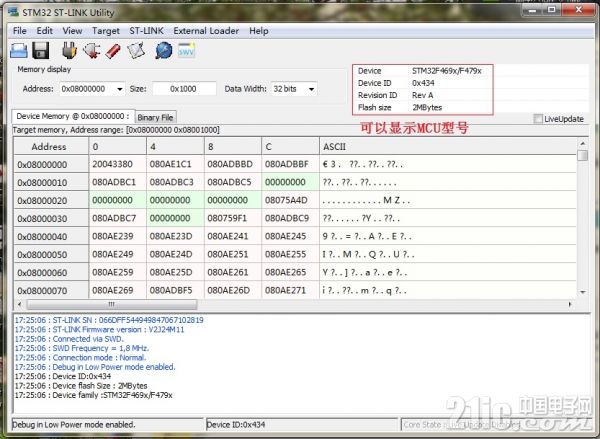Expand the Address combo box dropdown

coord(120,89)
